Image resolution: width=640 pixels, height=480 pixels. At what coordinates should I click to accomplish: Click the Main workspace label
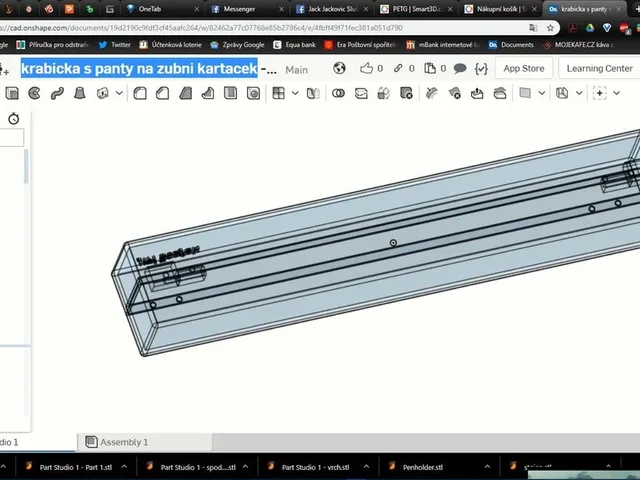point(296,70)
